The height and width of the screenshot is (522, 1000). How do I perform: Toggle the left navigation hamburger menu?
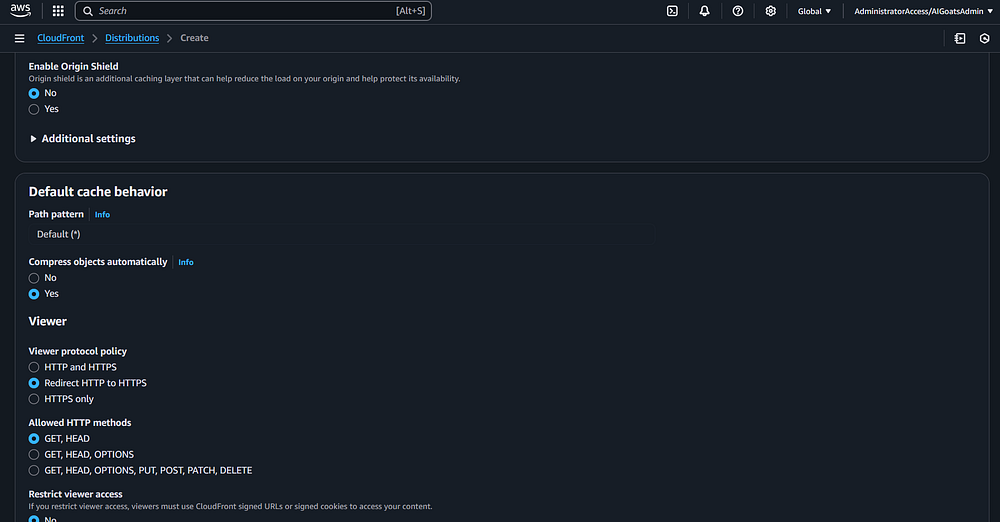coord(19,38)
